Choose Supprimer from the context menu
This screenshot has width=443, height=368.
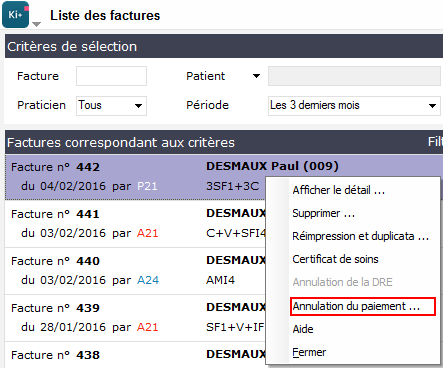323,213
